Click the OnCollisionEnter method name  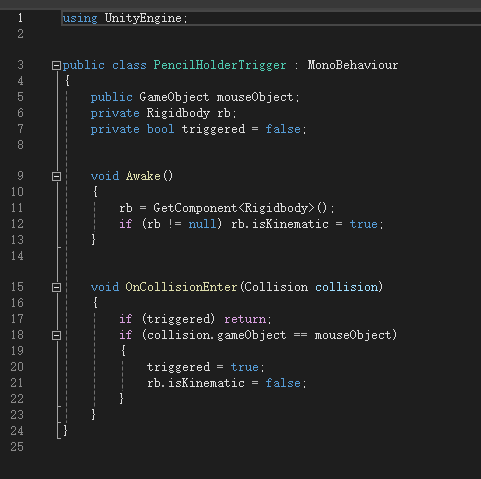(181, 287)
